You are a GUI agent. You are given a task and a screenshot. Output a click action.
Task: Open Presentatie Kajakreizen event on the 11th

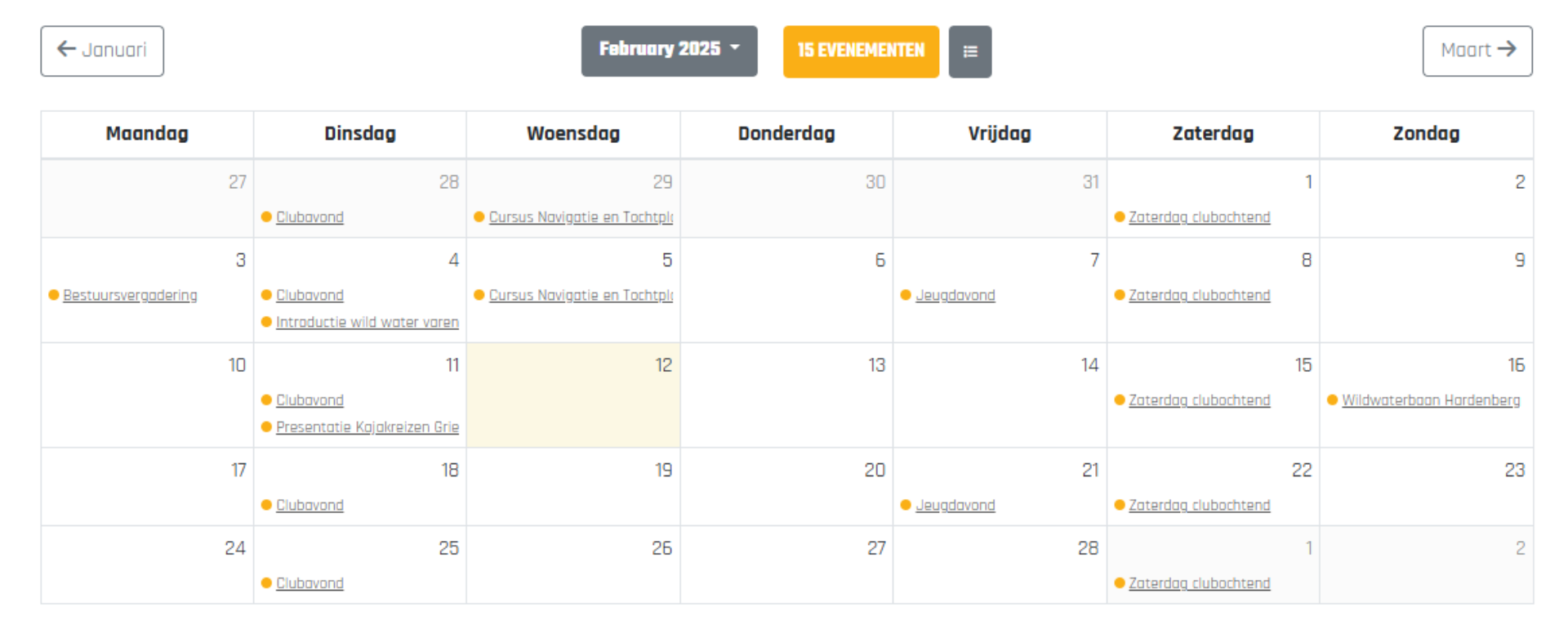[x=367, y=426]
